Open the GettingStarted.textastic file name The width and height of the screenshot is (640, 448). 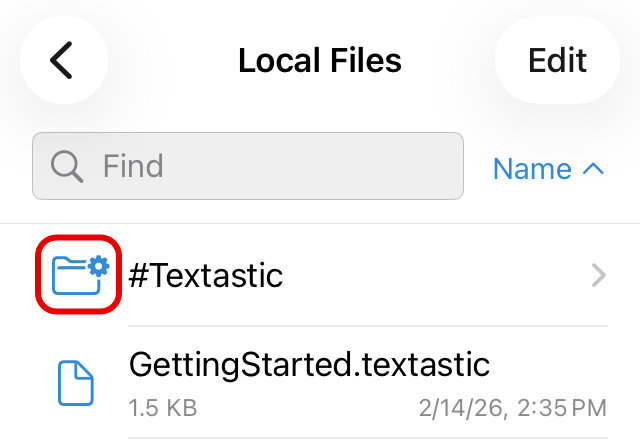[x=309, y=364]
